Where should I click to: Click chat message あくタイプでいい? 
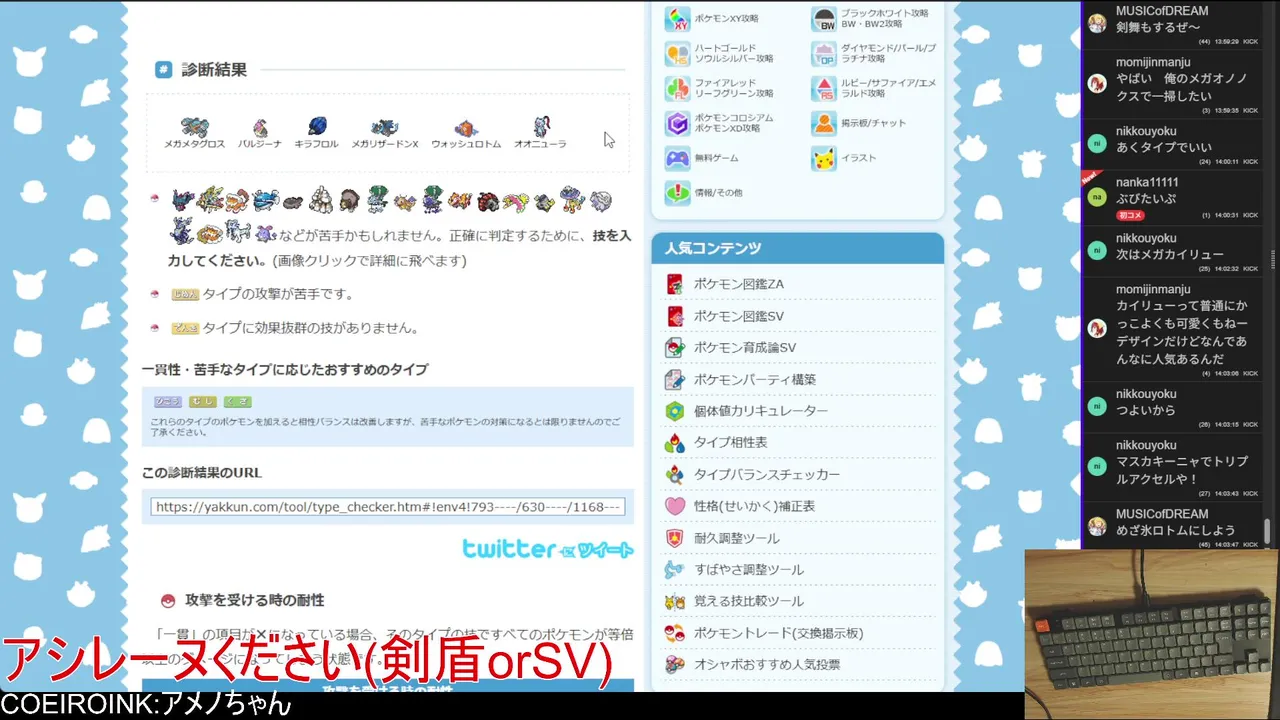click(1164, 147)
